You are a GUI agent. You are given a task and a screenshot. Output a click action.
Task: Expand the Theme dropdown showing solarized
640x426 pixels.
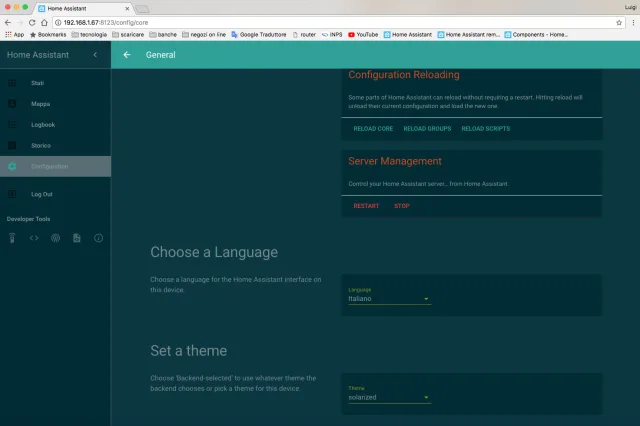[389, 397]
